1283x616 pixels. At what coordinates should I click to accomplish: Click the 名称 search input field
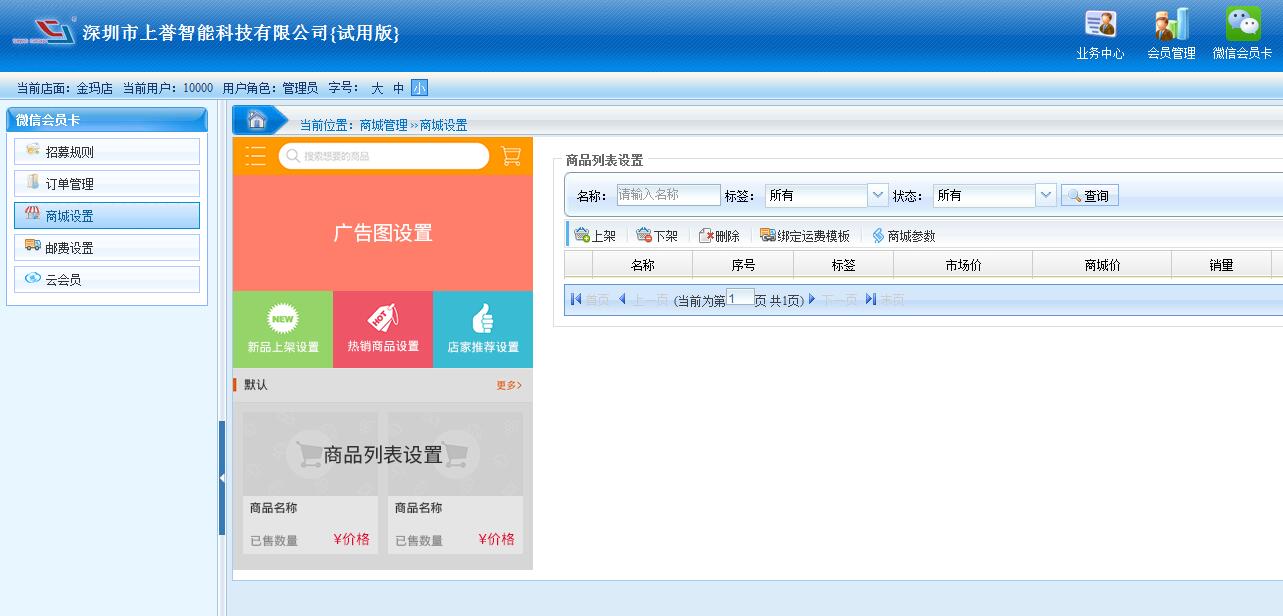tap(668, 195)
